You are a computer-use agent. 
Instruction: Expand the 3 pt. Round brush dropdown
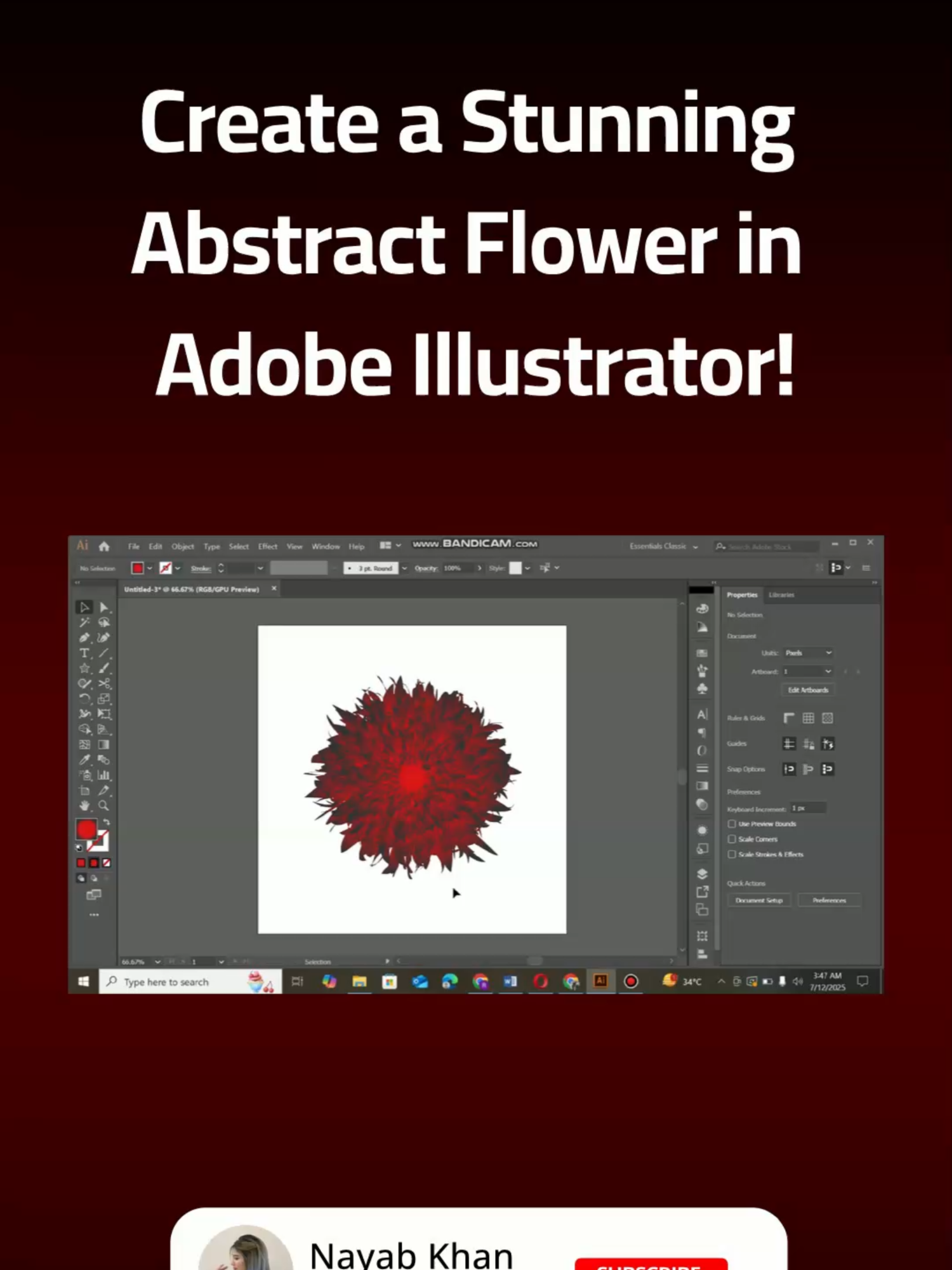coord(404,568)
